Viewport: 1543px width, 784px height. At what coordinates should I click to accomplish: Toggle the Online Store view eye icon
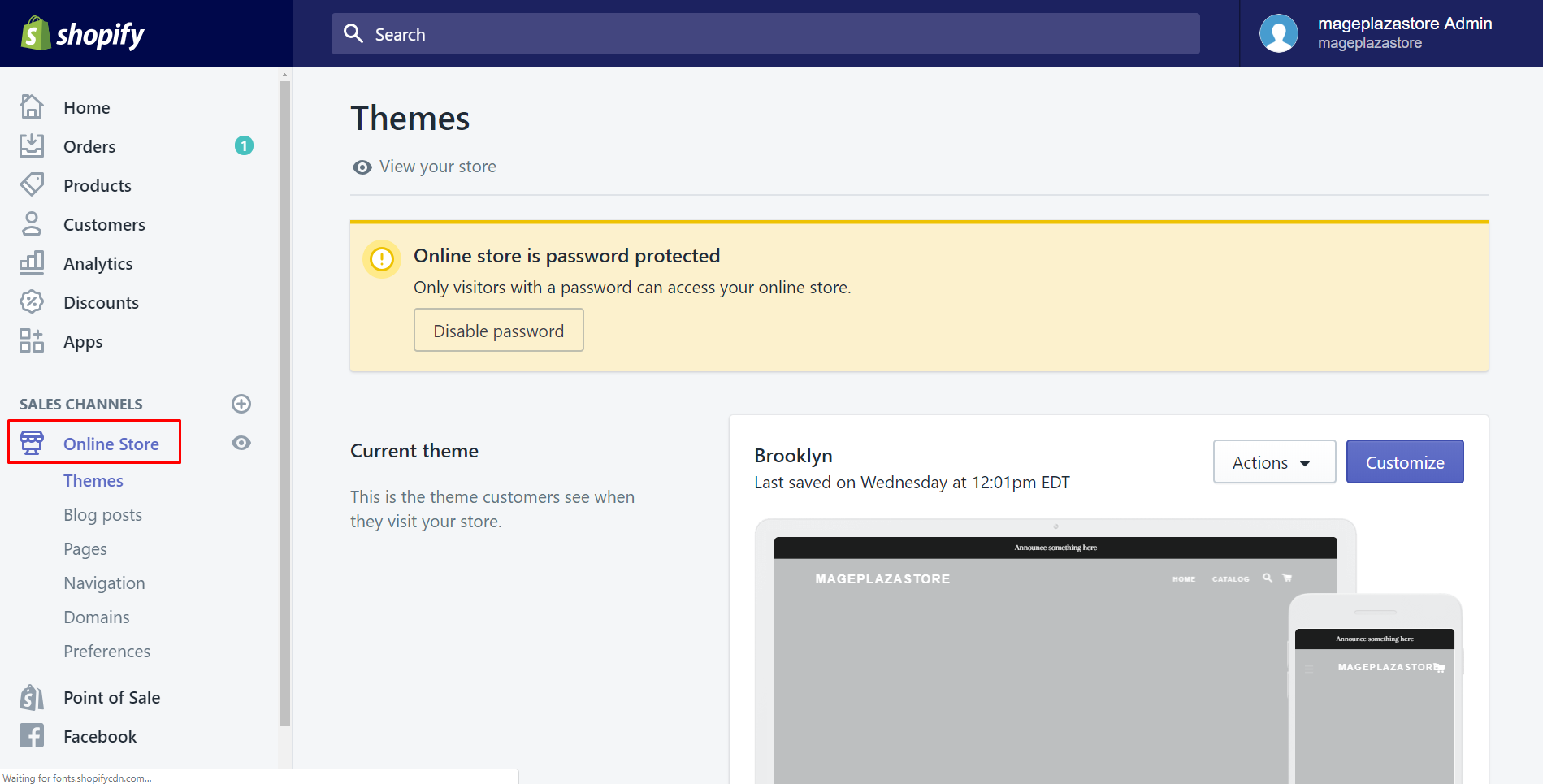click(241, 443)
